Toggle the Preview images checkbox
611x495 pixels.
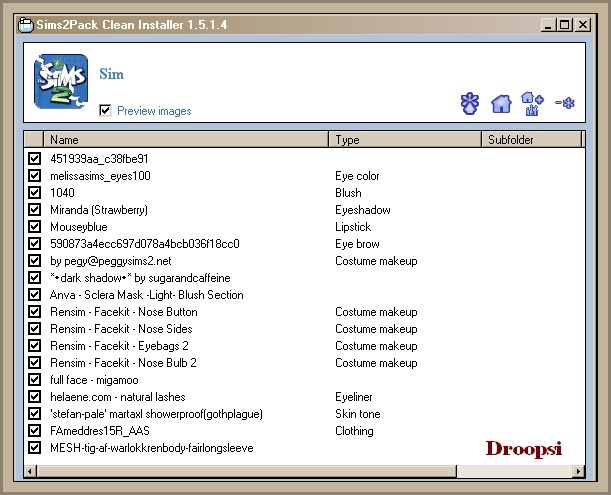(105, 111)
